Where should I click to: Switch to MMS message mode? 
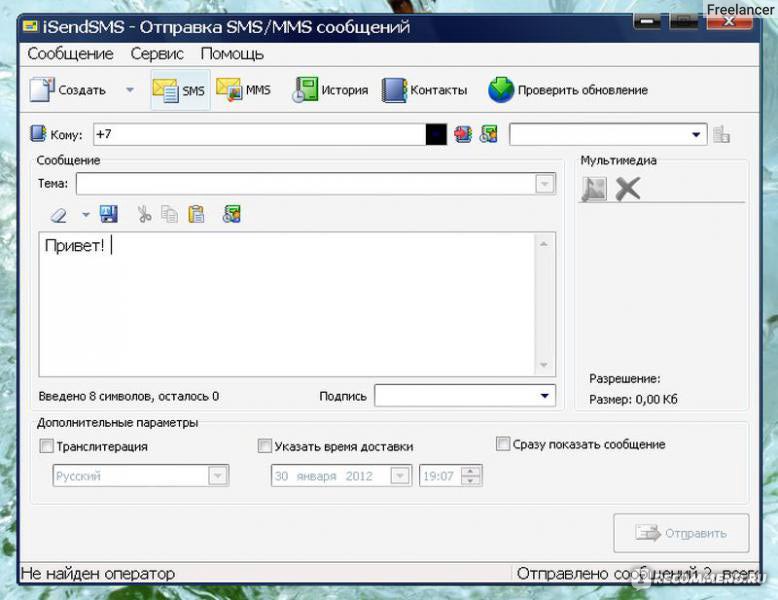[244, 90]
